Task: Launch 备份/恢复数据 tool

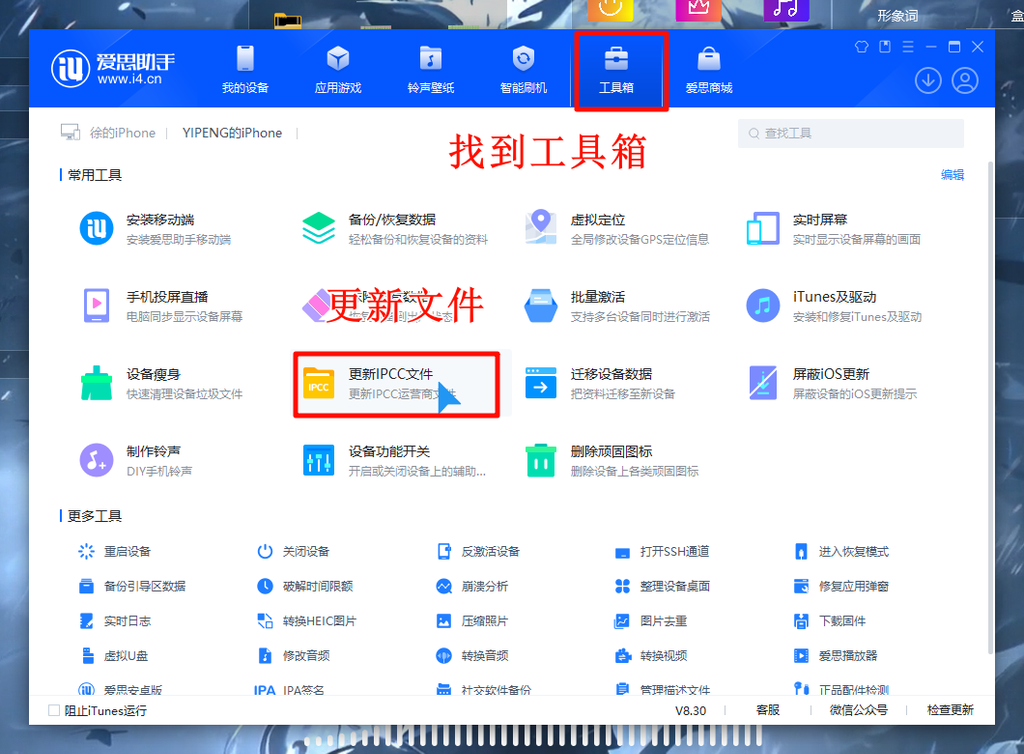Action: (394, 228)
